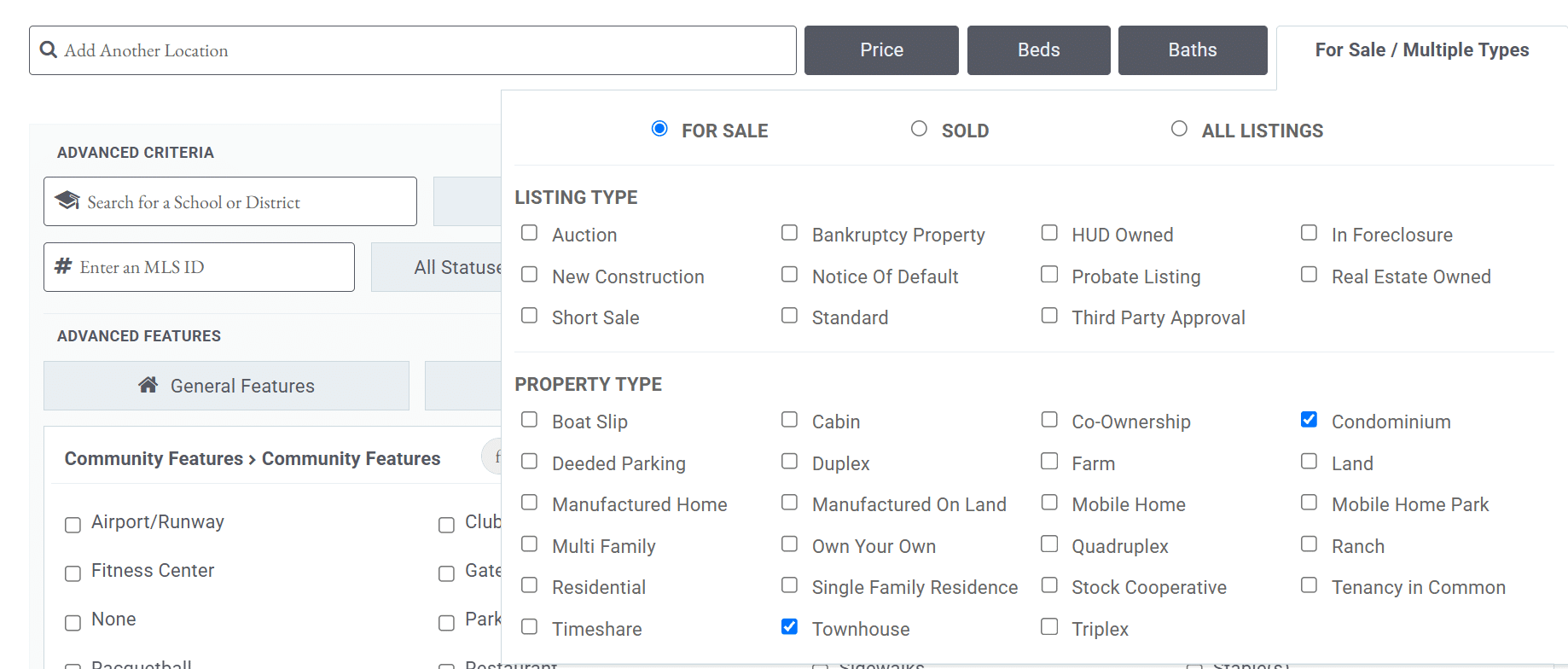Click the graduation cap school icon

click(67, 201)
